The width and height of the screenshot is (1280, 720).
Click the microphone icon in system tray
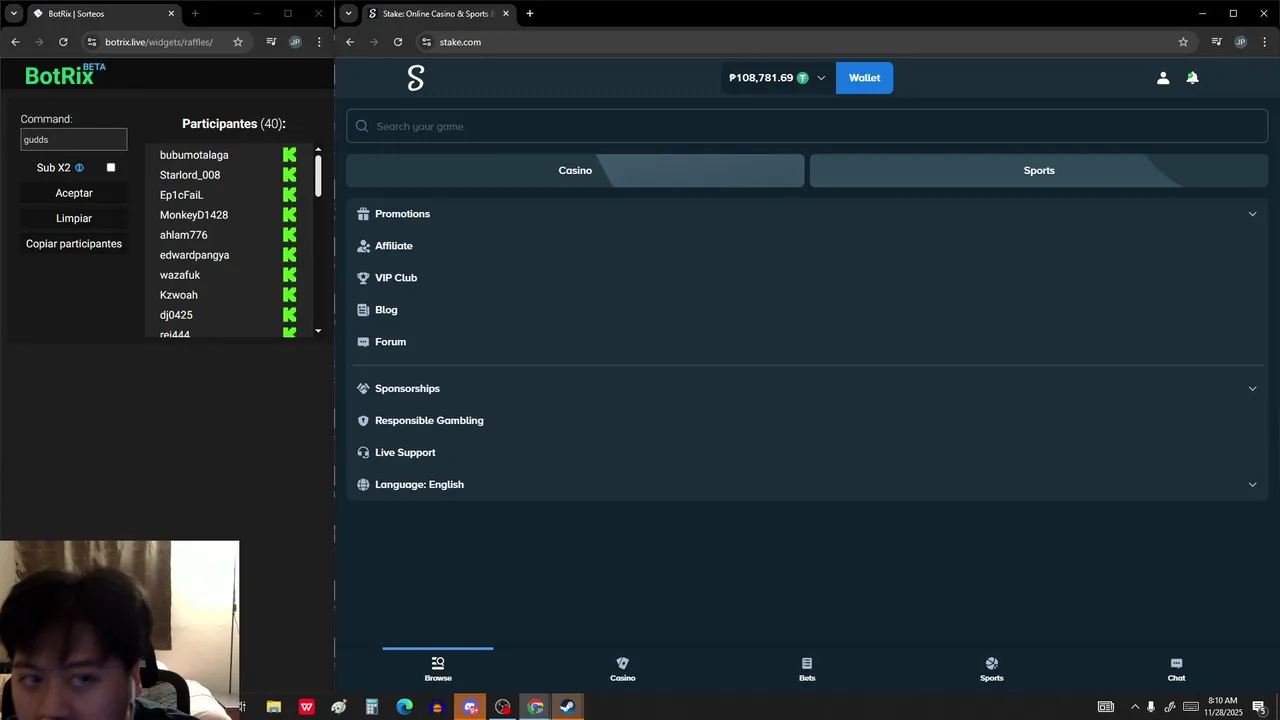[1151, 707]
